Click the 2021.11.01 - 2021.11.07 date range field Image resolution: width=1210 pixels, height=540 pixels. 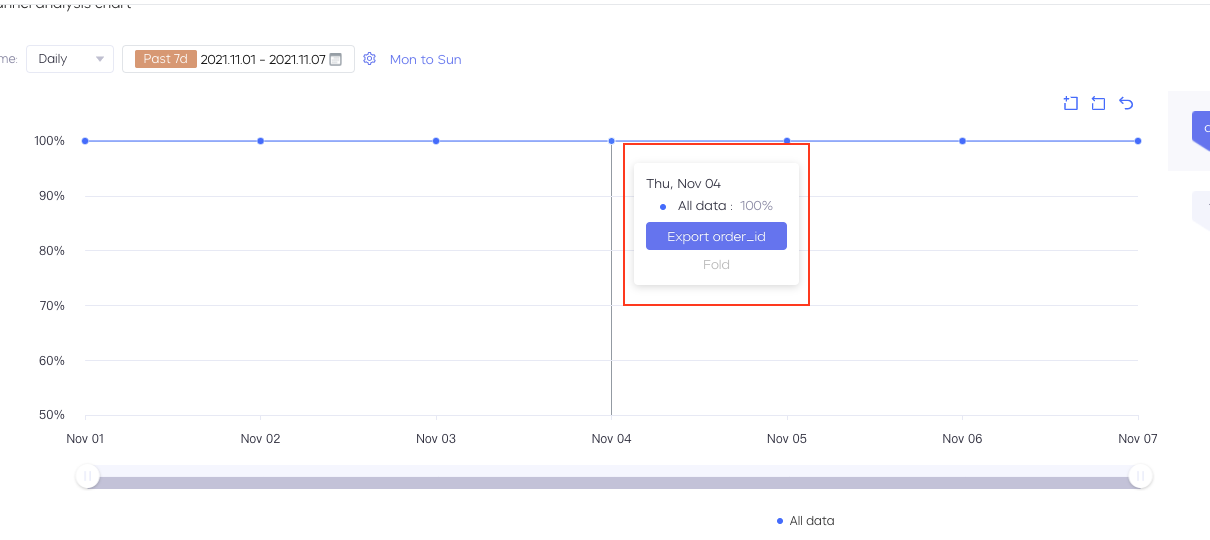tap(238, 59)
